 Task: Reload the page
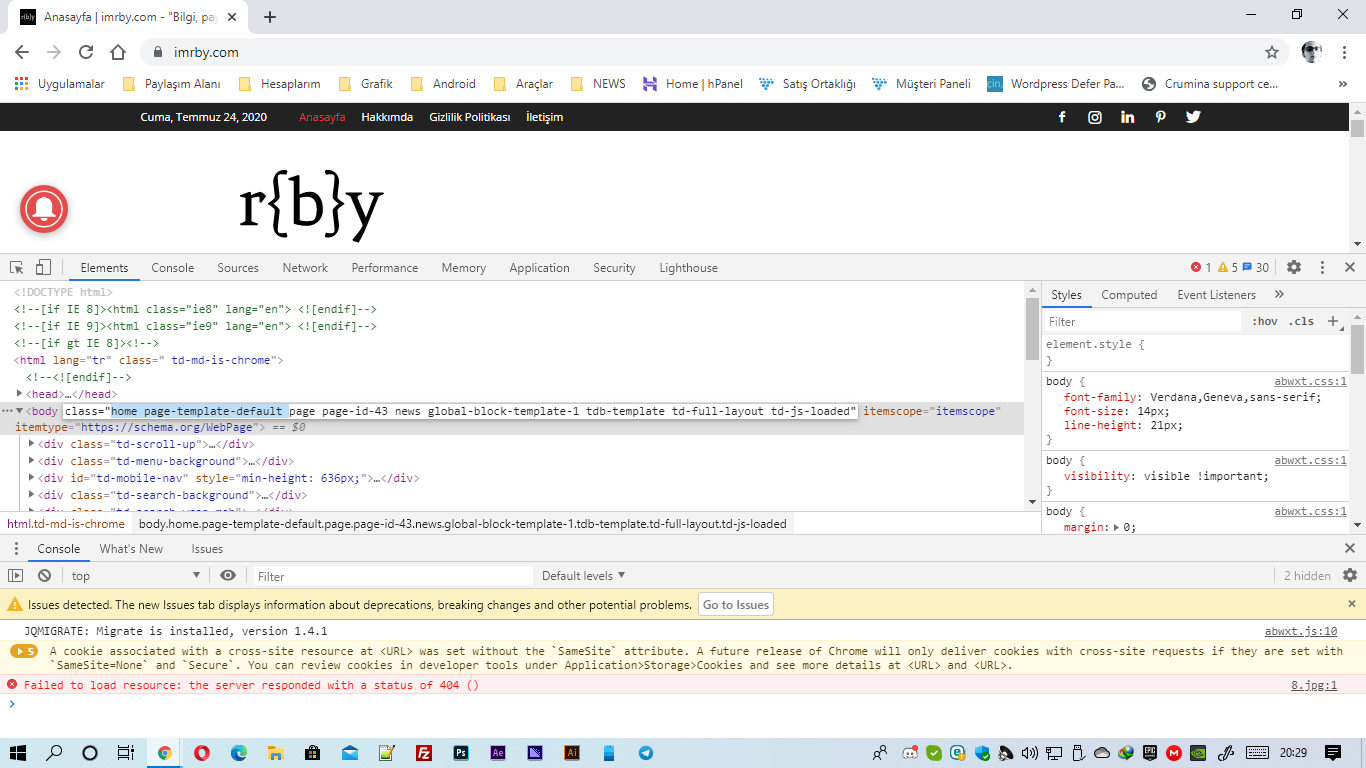[x=86, y=52]
